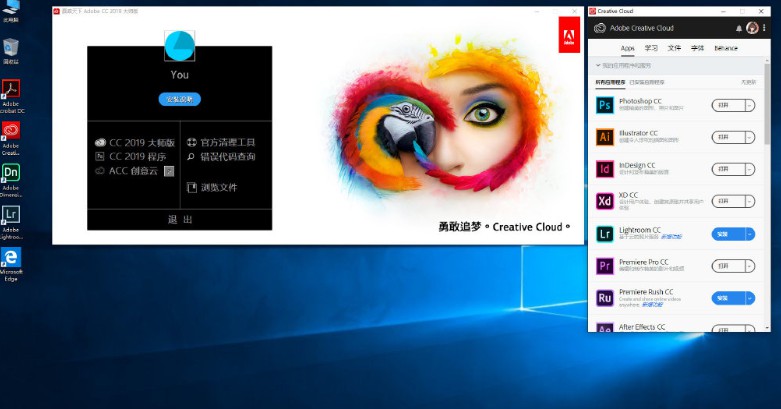Image resolution: width=781 pixels, height=409 pixels.
Task: Open dropdown arrow next to Lightroom CC install button
Action: click(750, 234)
